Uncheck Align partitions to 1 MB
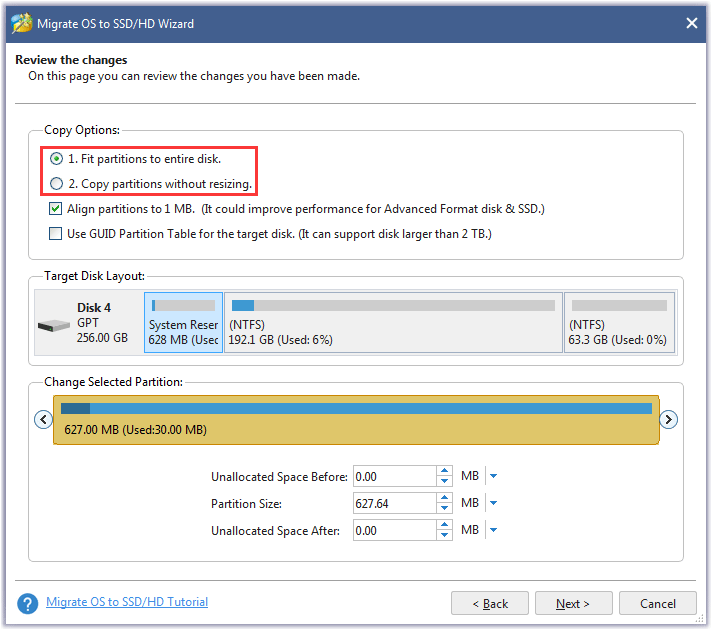The width and height of the screenshot is (711, 629). [55, 209]
